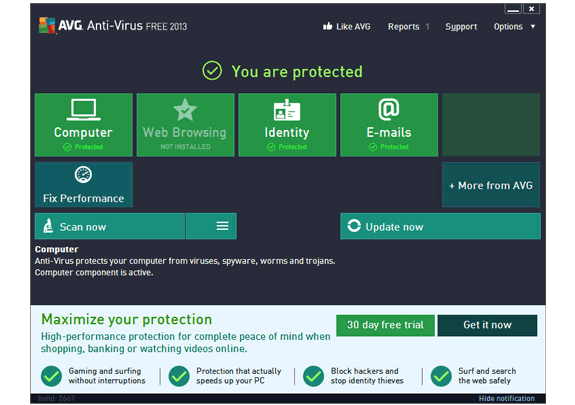Click checkmark beside Protection that actually speeds
Image resolution: width=575 pixels, height=405 pixels.
179,376
